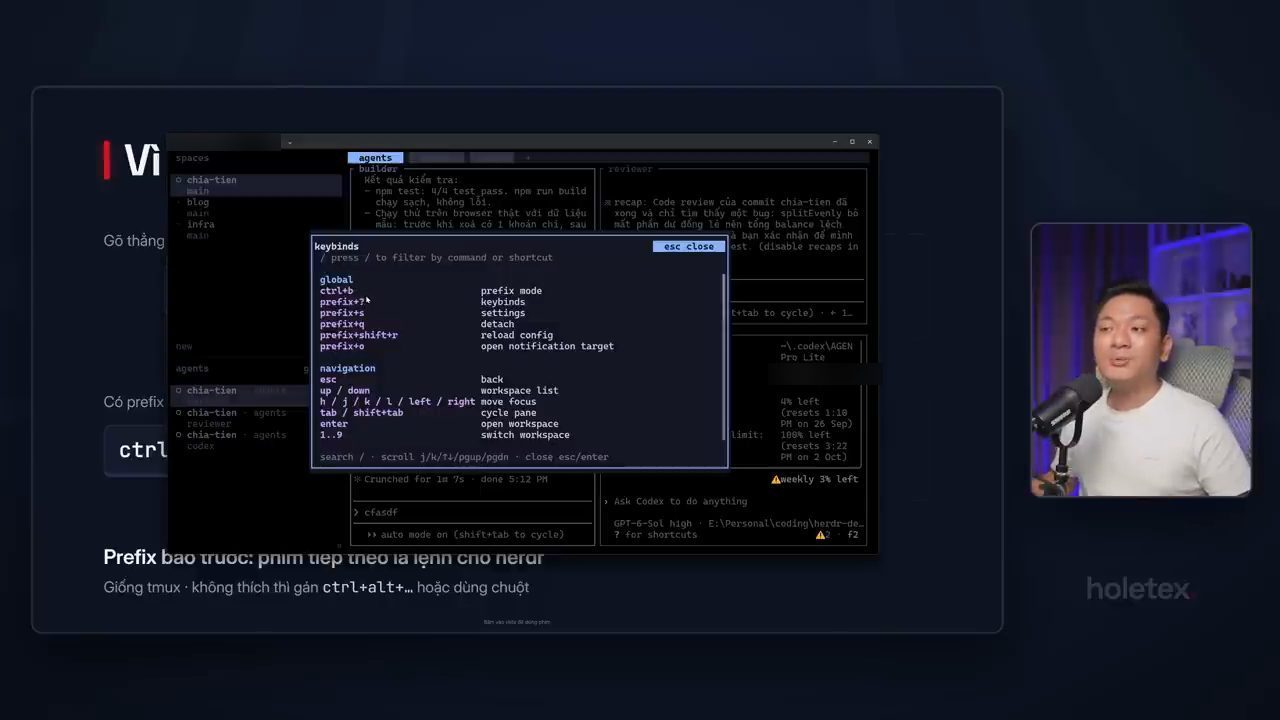Click the navigation section heading in keybinds
The image size is (1280, 720).
click(347, 369)
